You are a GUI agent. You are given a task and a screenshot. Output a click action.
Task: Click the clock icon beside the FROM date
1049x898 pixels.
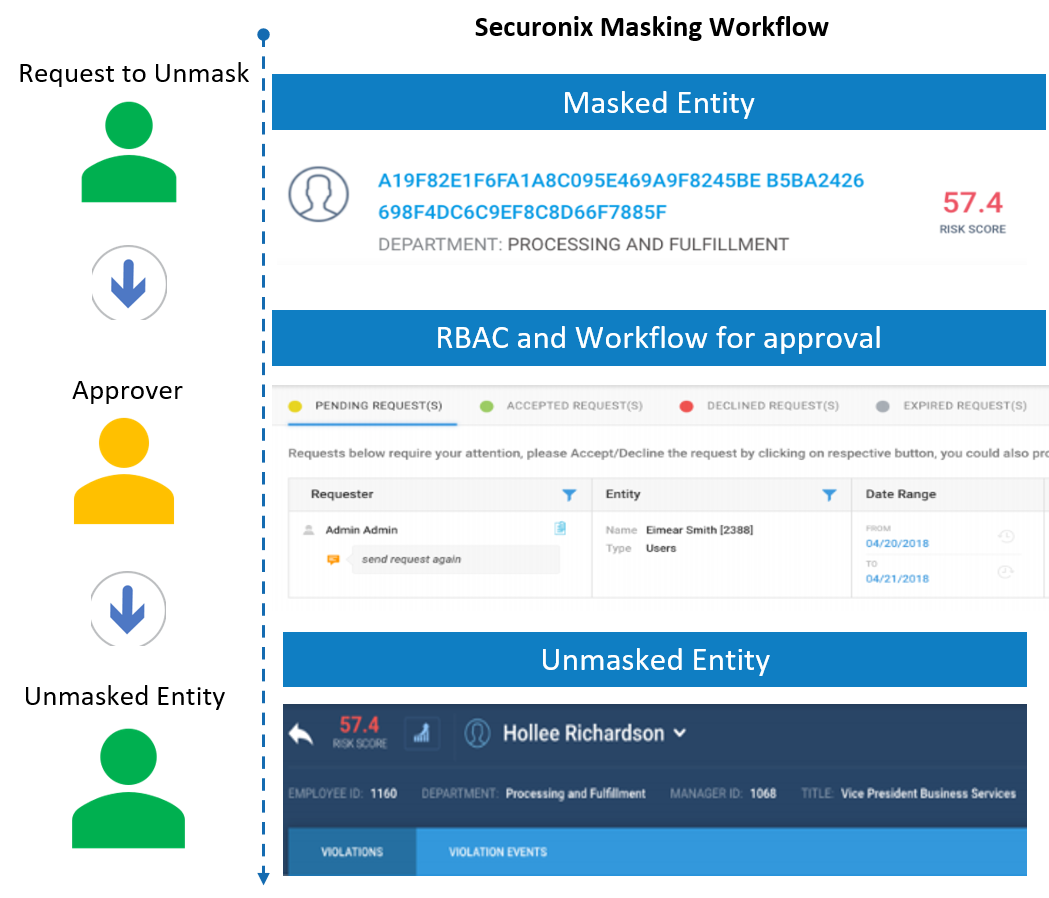tap(1006, 537)
